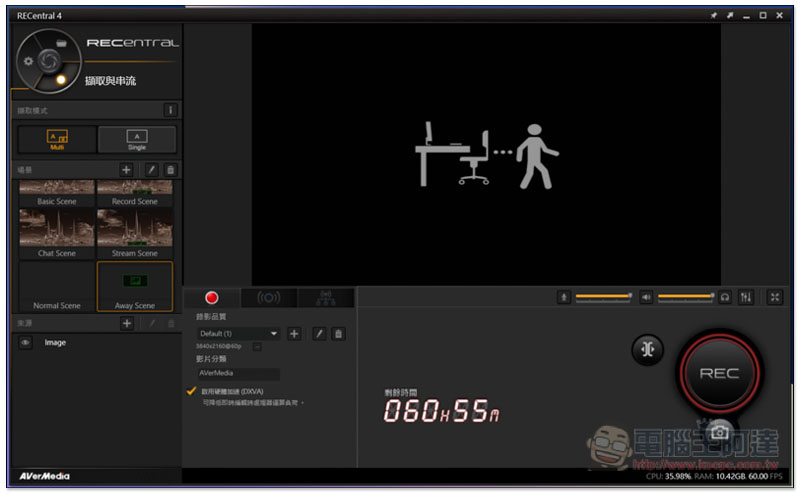Select the Record Scene thumbnail
The width and height of the screenshot is (800, 494).
click(135, 193)
